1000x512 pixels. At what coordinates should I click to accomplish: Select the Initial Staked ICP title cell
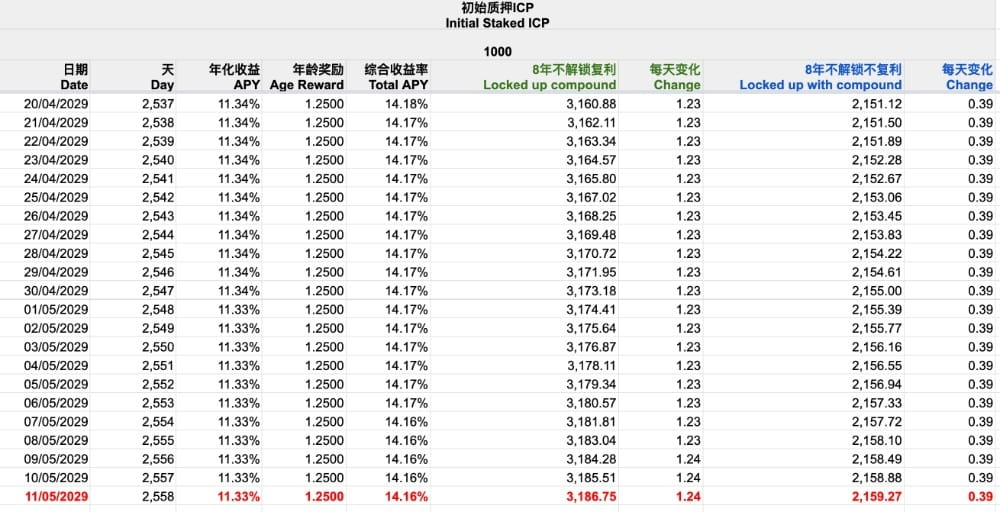(497, 15)
